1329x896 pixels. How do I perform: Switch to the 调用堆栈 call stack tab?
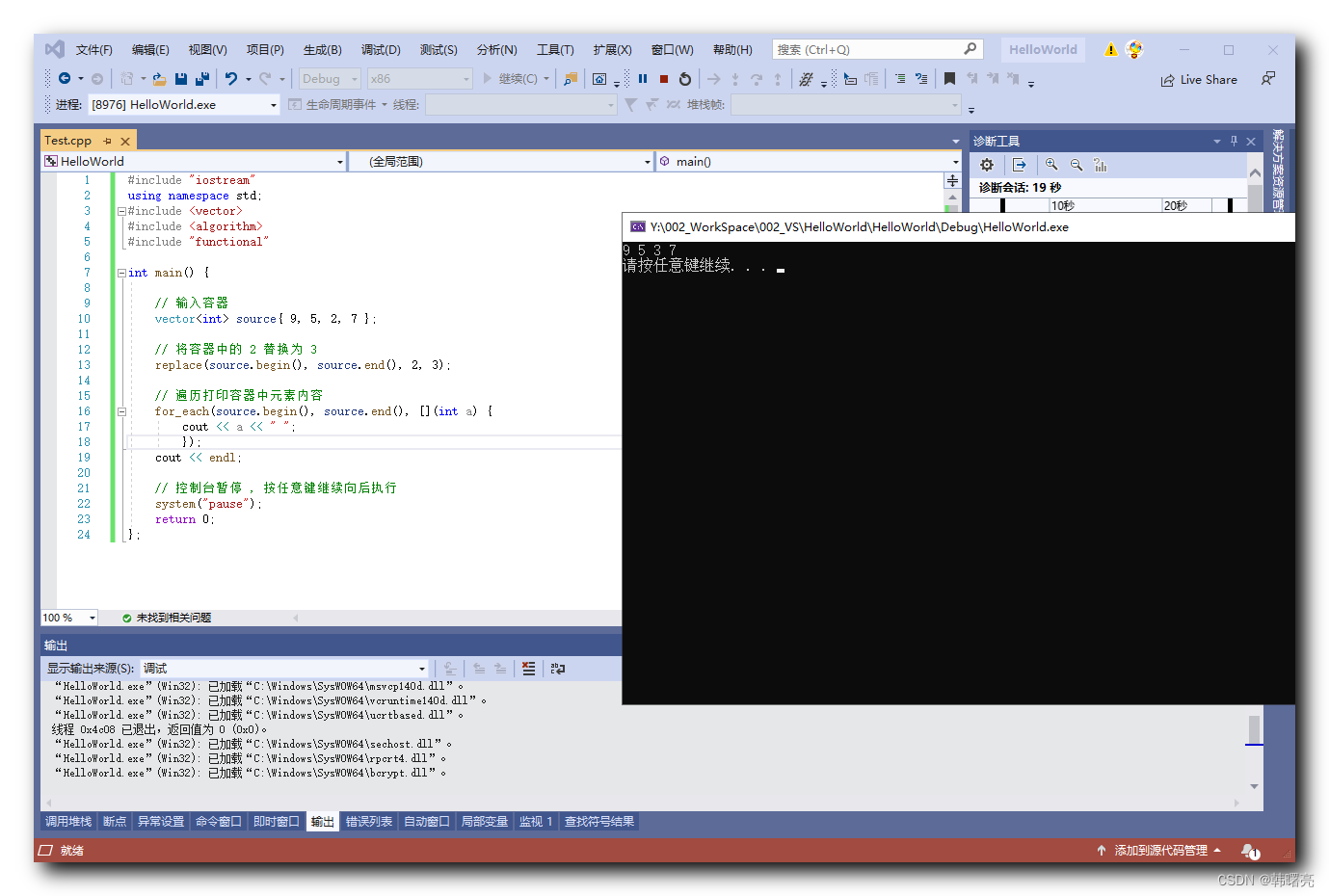(68, 822)
